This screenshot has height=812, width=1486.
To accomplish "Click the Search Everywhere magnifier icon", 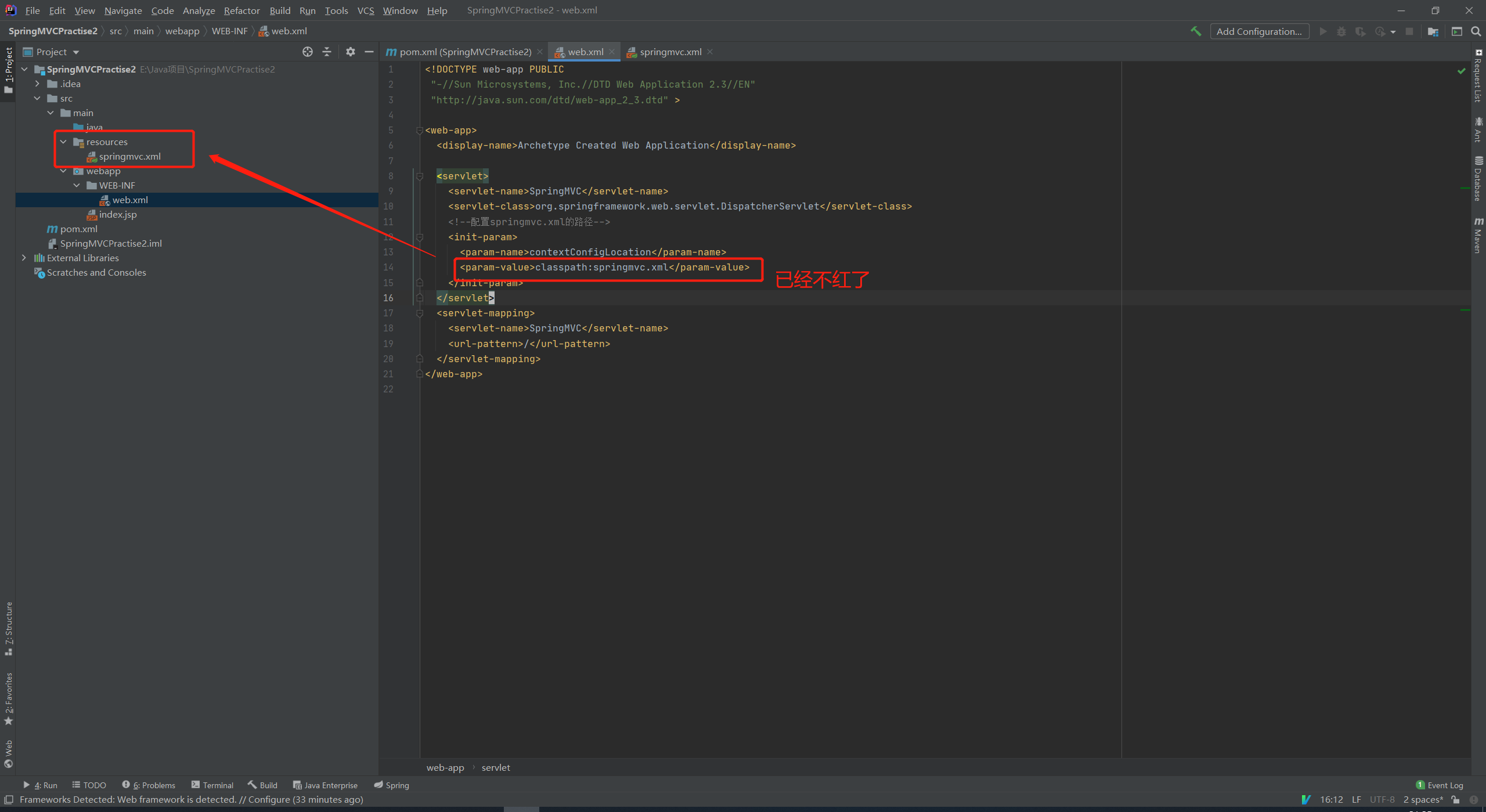I will [1476, 31].
